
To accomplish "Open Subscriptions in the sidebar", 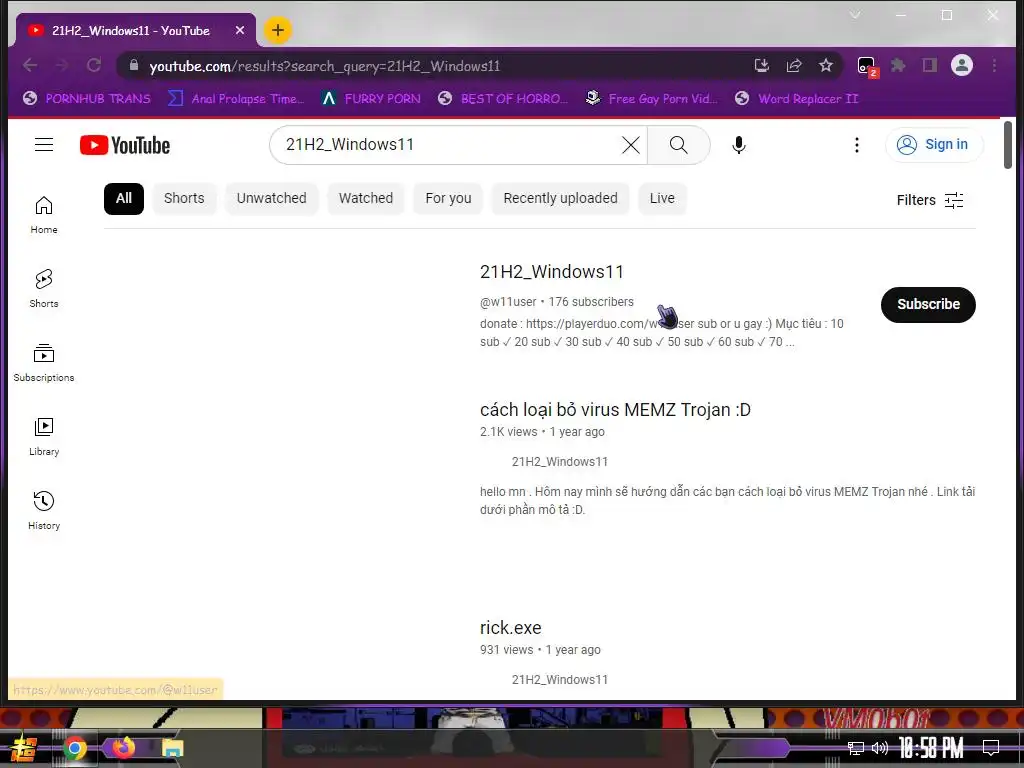I will 44,363.
